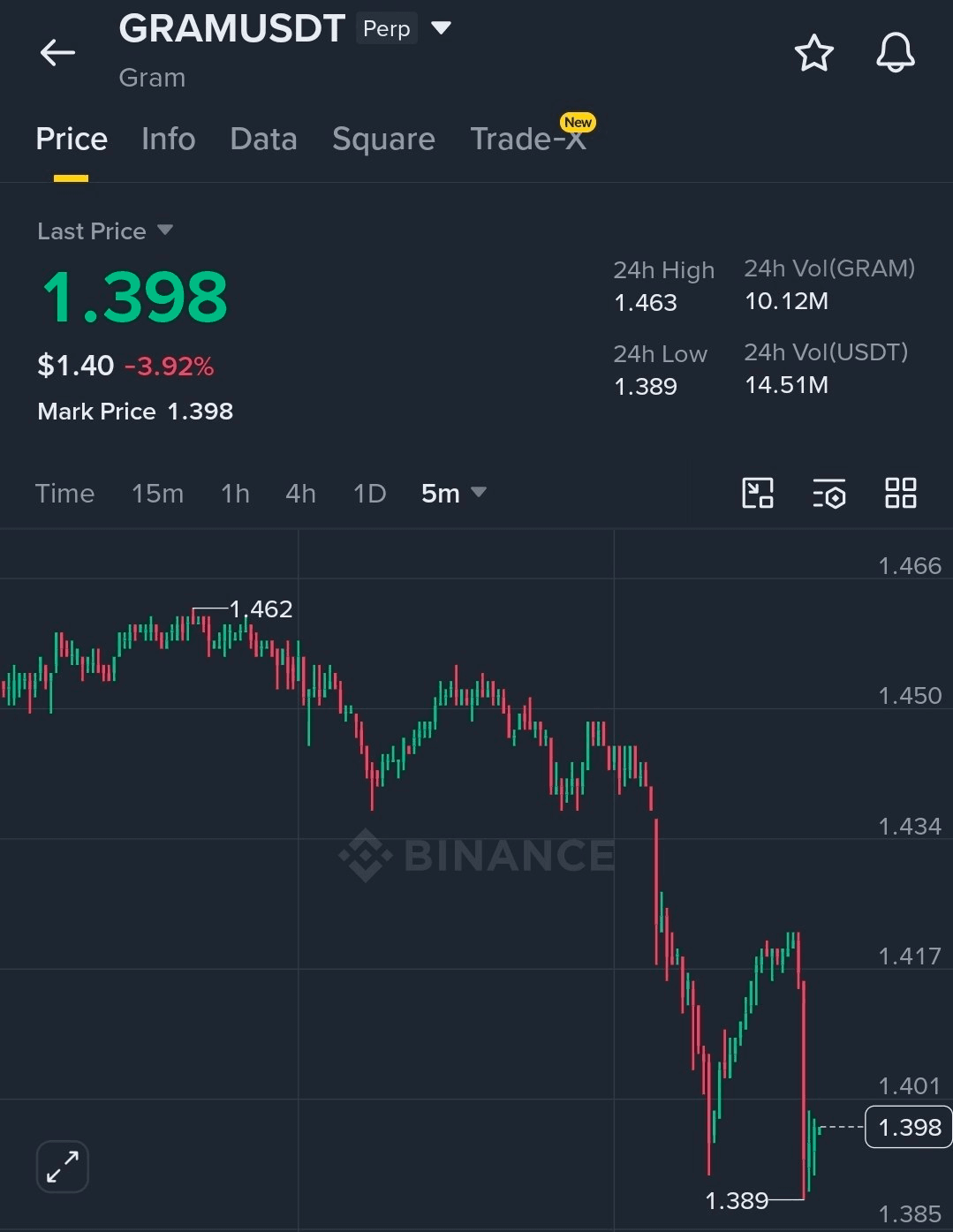This screenshot has width=953, height=1232.
Task: Click the New badge on Trade-X
Action: 578,123
